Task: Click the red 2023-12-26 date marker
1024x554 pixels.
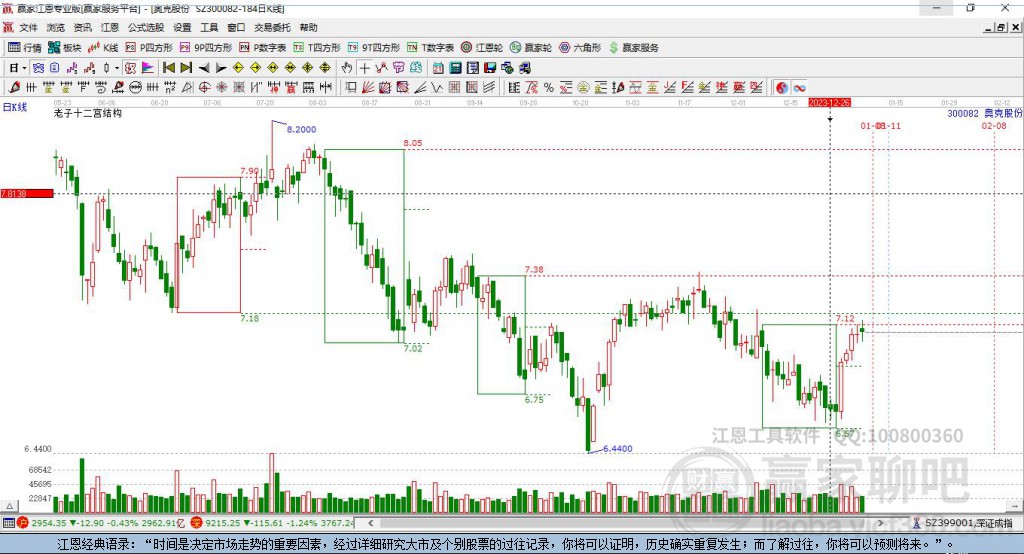Action: point(829,103)
